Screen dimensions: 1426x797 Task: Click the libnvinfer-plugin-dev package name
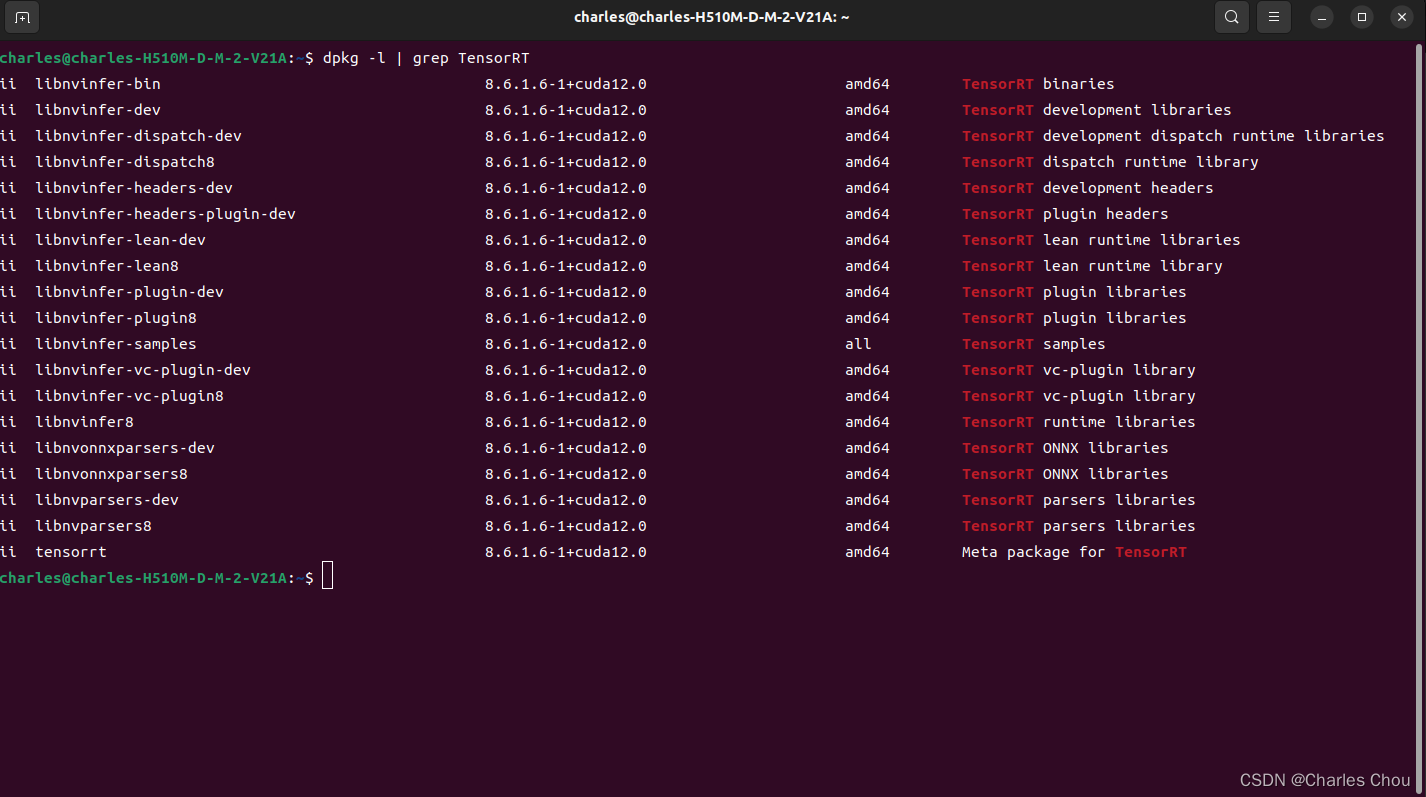coord(129,292)
